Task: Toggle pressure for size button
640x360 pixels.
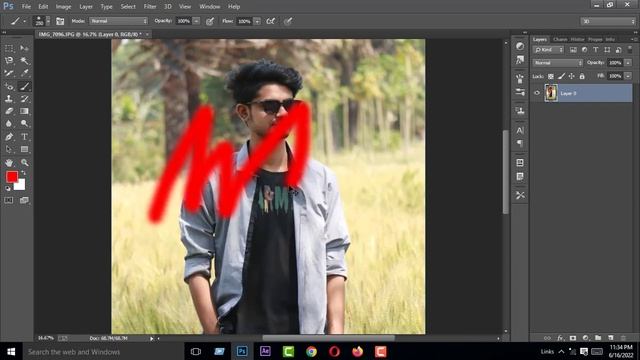Action: click(288, 21)
